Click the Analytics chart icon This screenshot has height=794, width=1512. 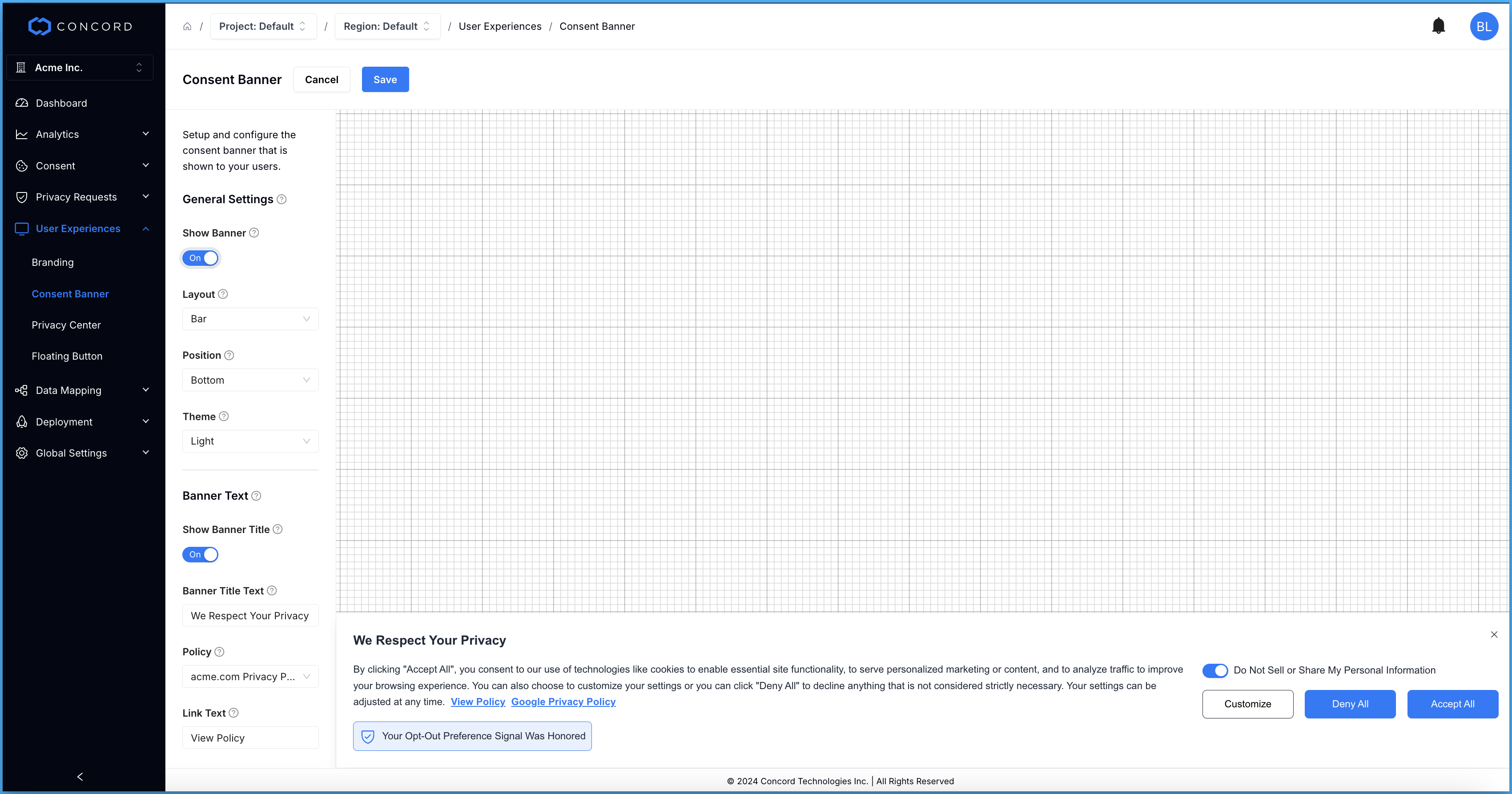pos(22,134)
